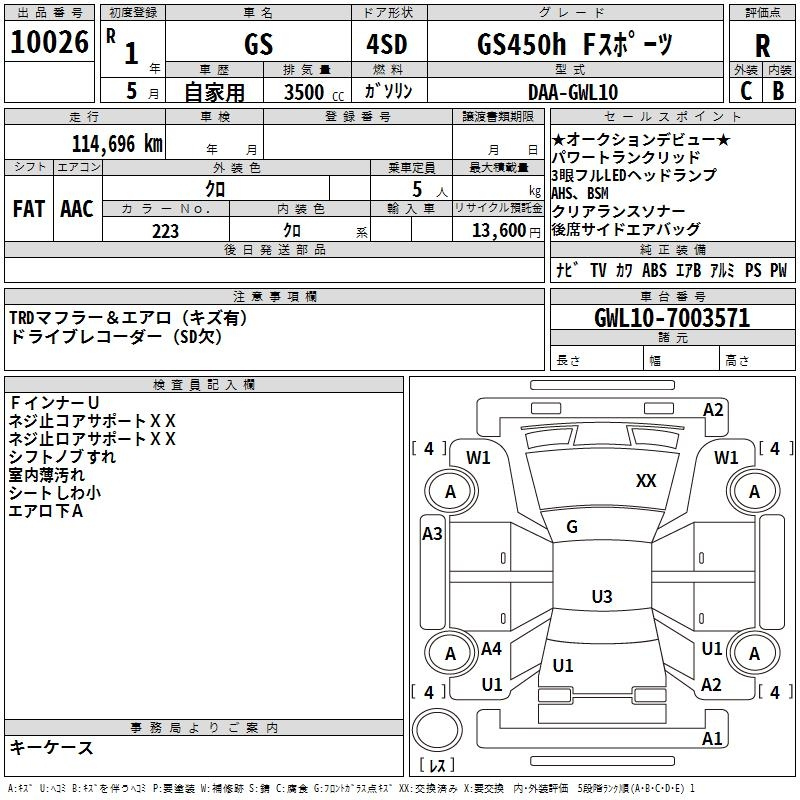
Task: Select the color number 223 field
Action: tap(165, 231)
